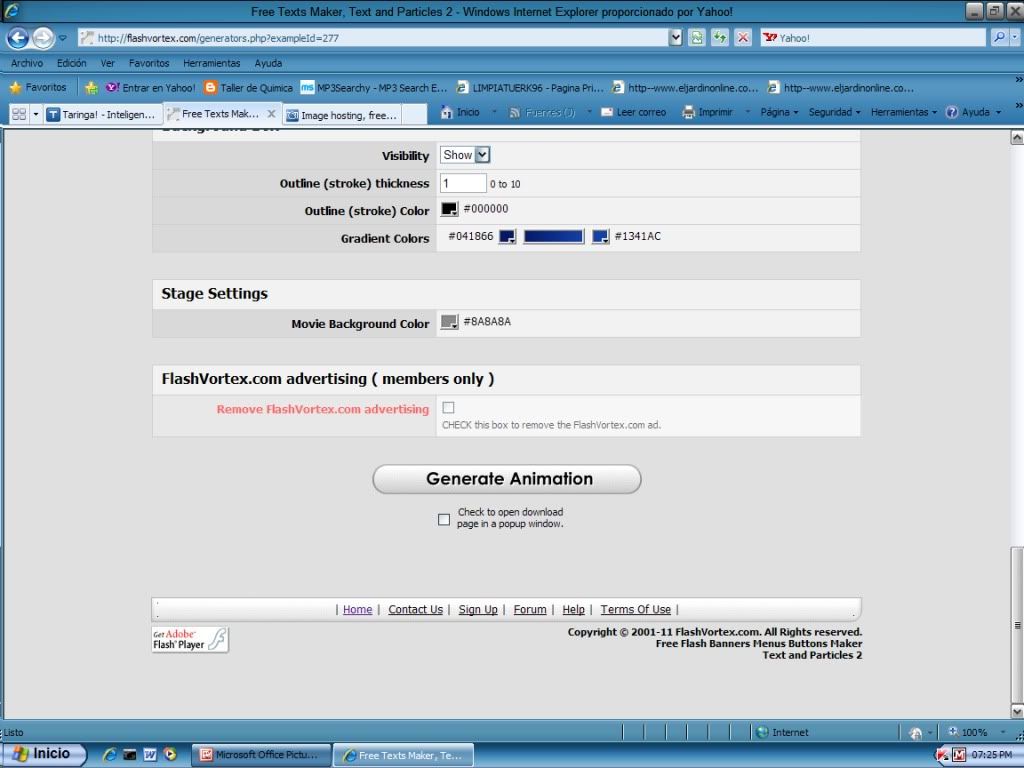Screen dimensions: 1024x768
Task: Click the Ayuda question mark icon
Action: tap(952, 112)
